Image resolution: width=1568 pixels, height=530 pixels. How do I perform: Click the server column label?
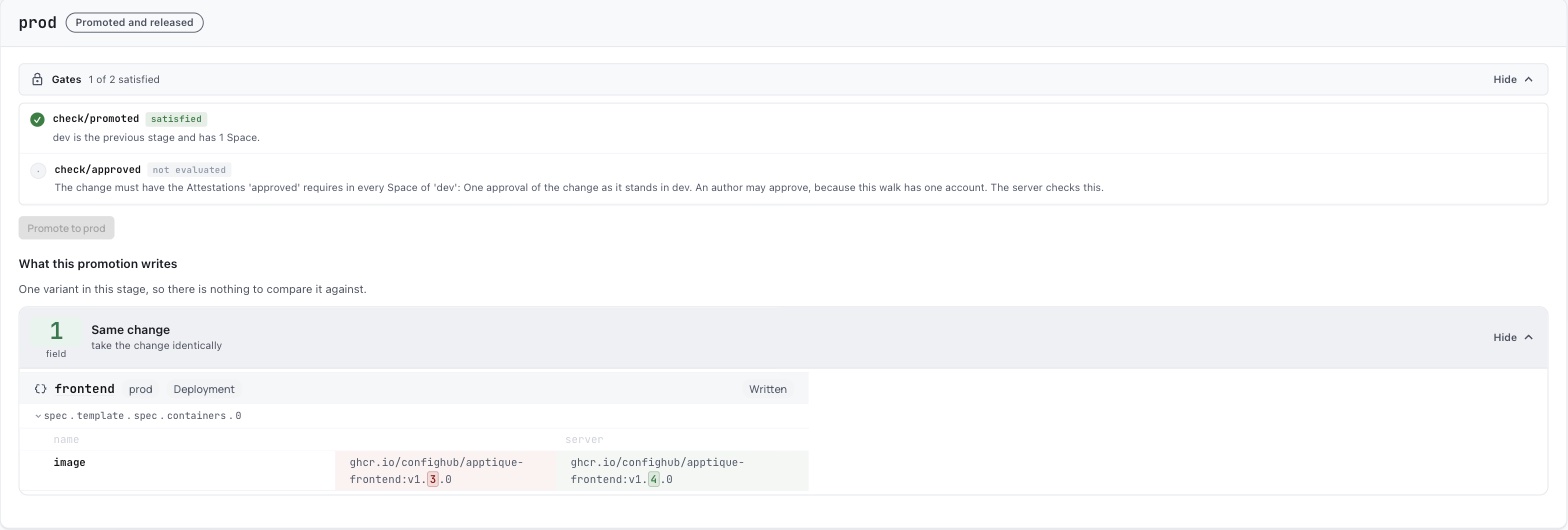[584, 440]
